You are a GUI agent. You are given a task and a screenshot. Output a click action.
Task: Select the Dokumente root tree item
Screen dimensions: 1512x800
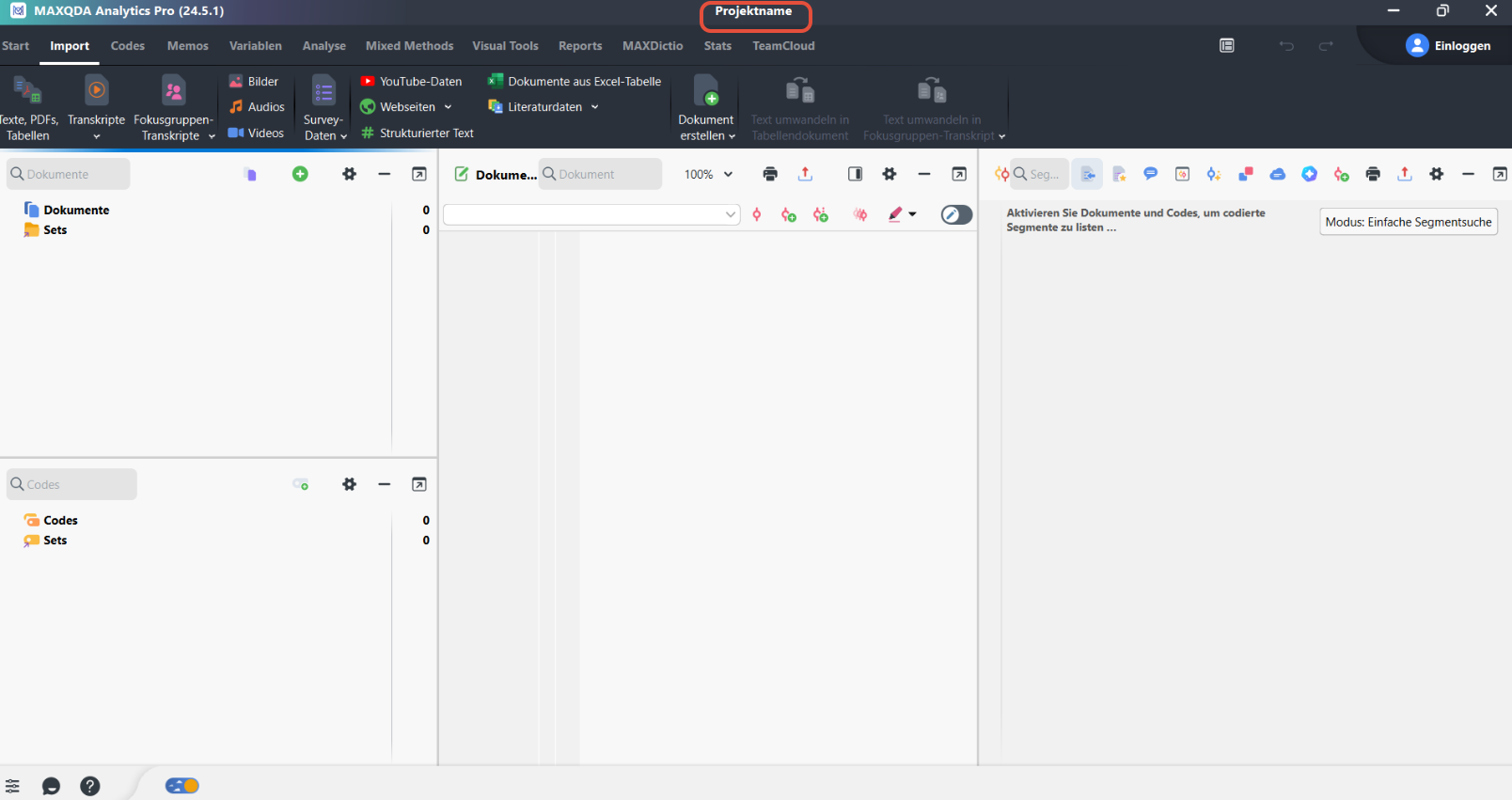[x=76, y=211]
